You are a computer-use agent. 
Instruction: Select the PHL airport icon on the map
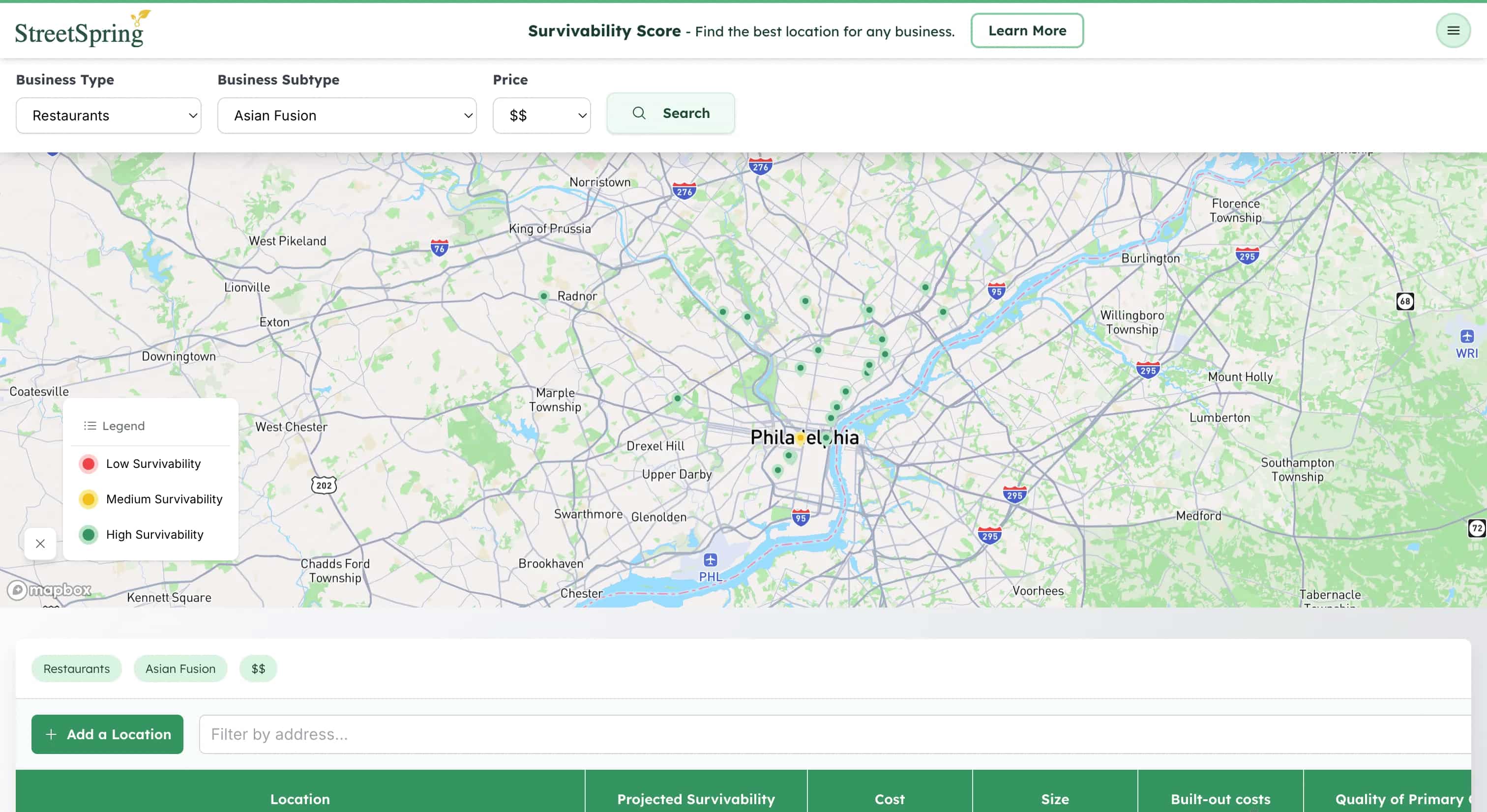click(710, 559)
